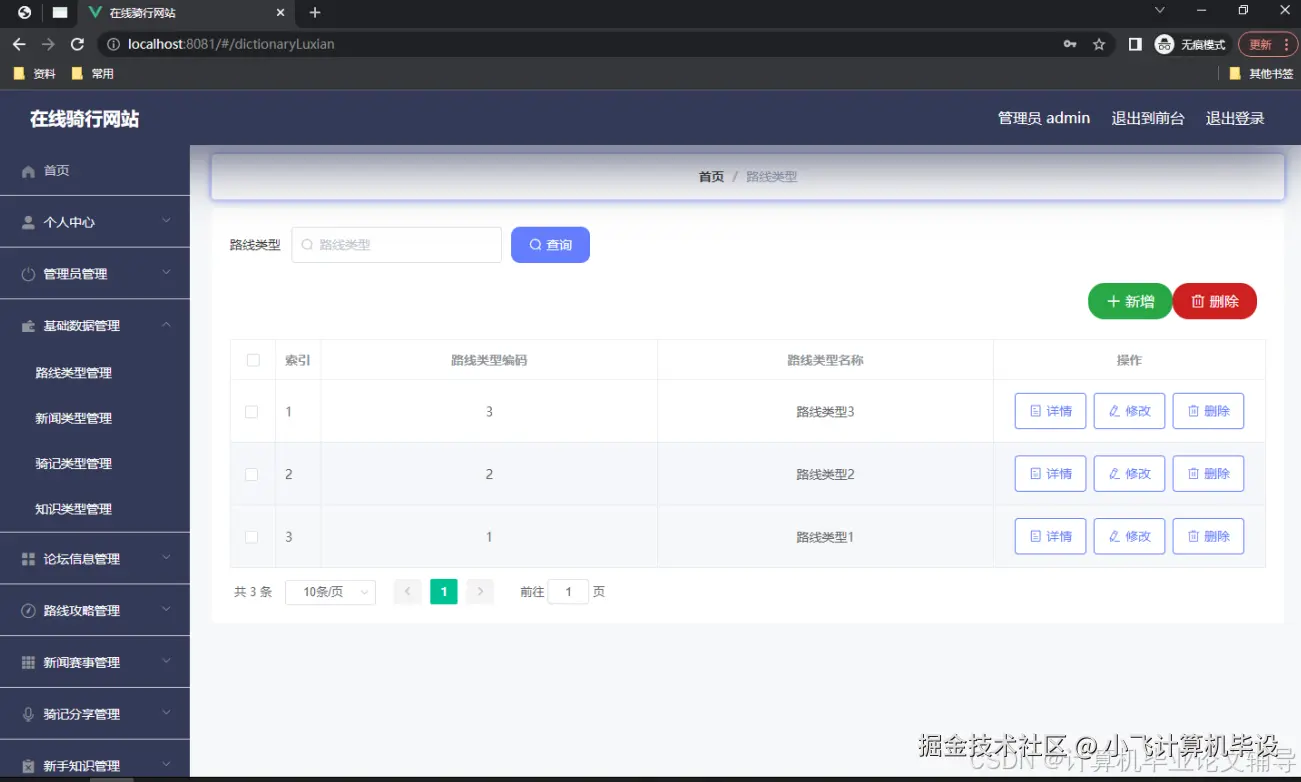1301x782 pixels.
Task: Check the box for row 路线类型3
Action: [252, 412]
